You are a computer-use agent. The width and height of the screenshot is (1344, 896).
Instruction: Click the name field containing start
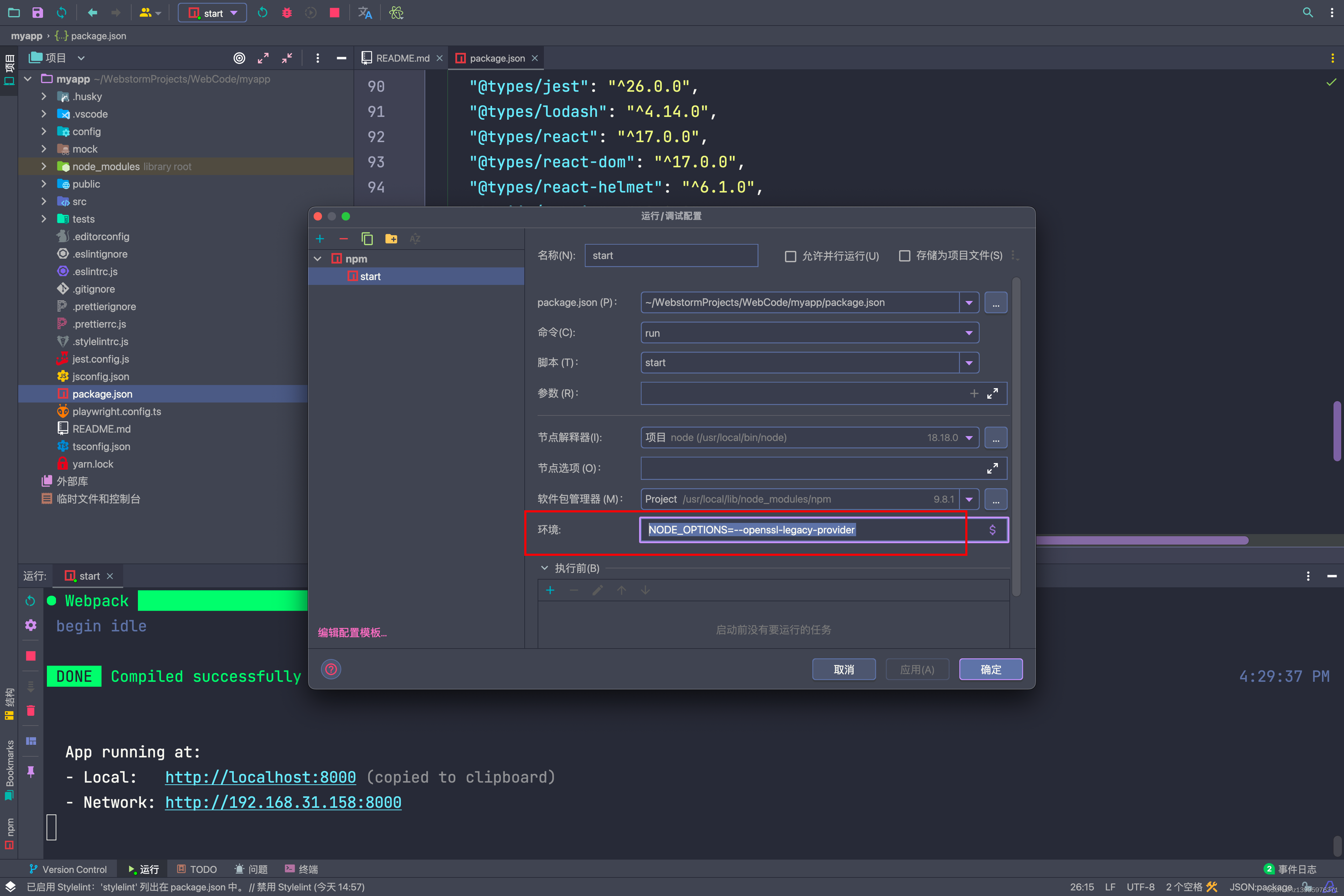click(x=671, y=255)
